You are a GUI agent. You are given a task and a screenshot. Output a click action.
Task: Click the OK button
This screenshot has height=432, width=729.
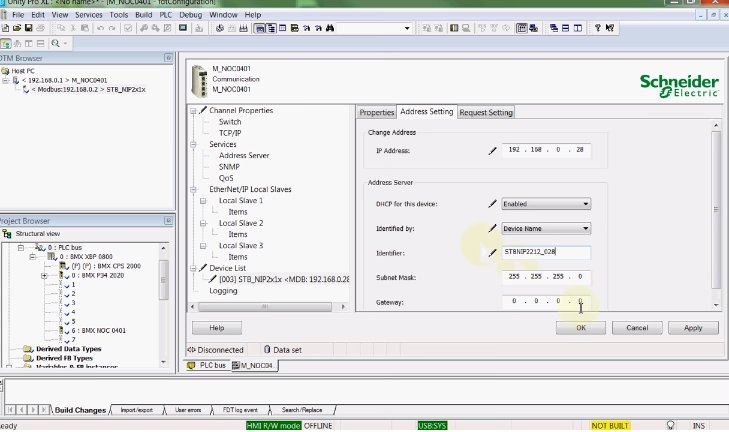[x=581, y=328]
